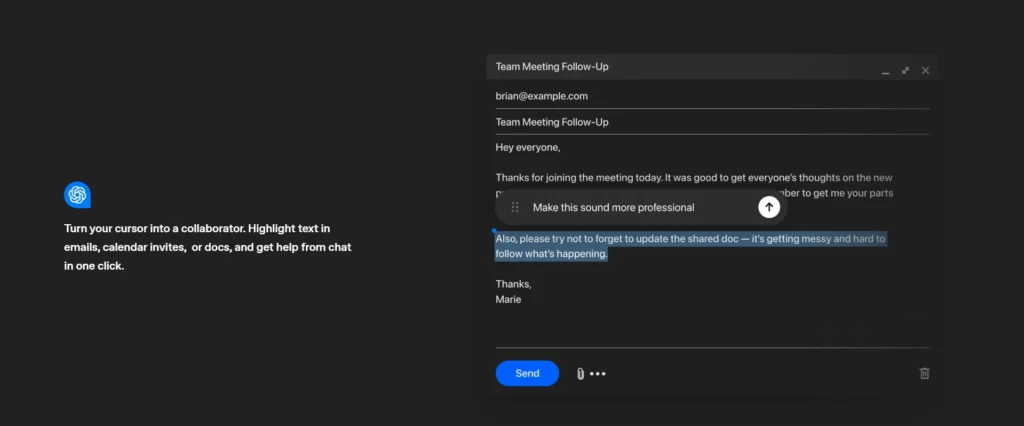The height and width of the screenshot is (426, 1024).
Task: Click the 'Turn your cursor into a collaborator' description
Action: point(208,248)
